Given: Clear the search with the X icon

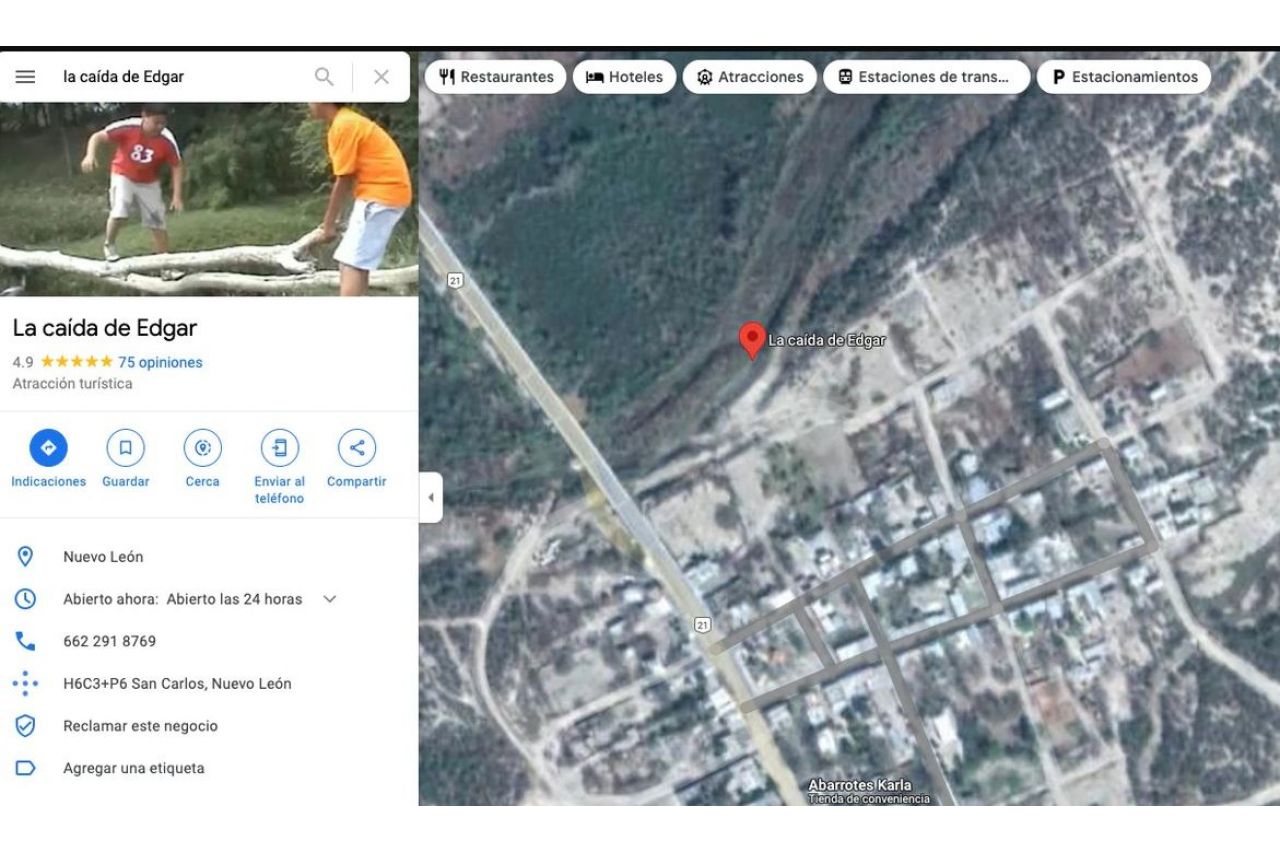Looking at the screenshot, I should [x=381, y=77].
